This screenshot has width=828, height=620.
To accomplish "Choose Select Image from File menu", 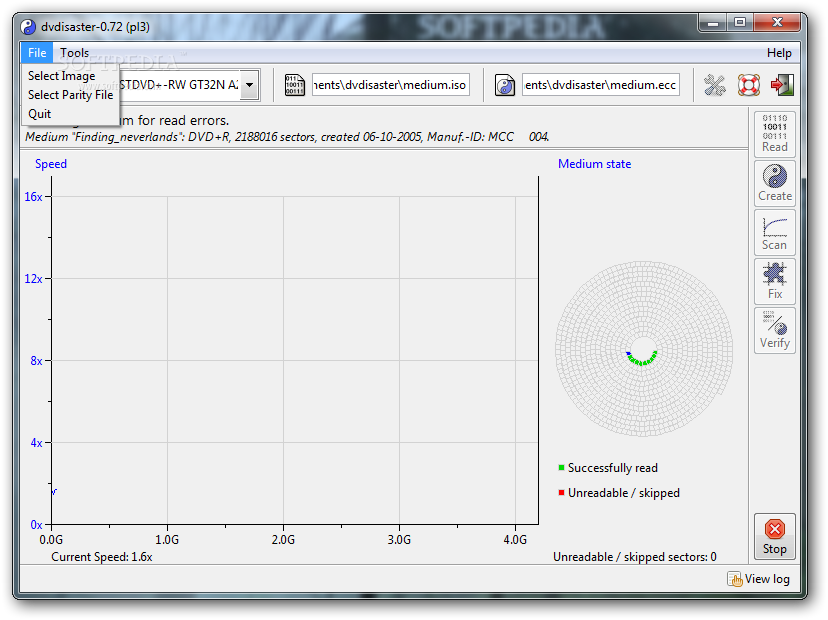I will (62, 76).
